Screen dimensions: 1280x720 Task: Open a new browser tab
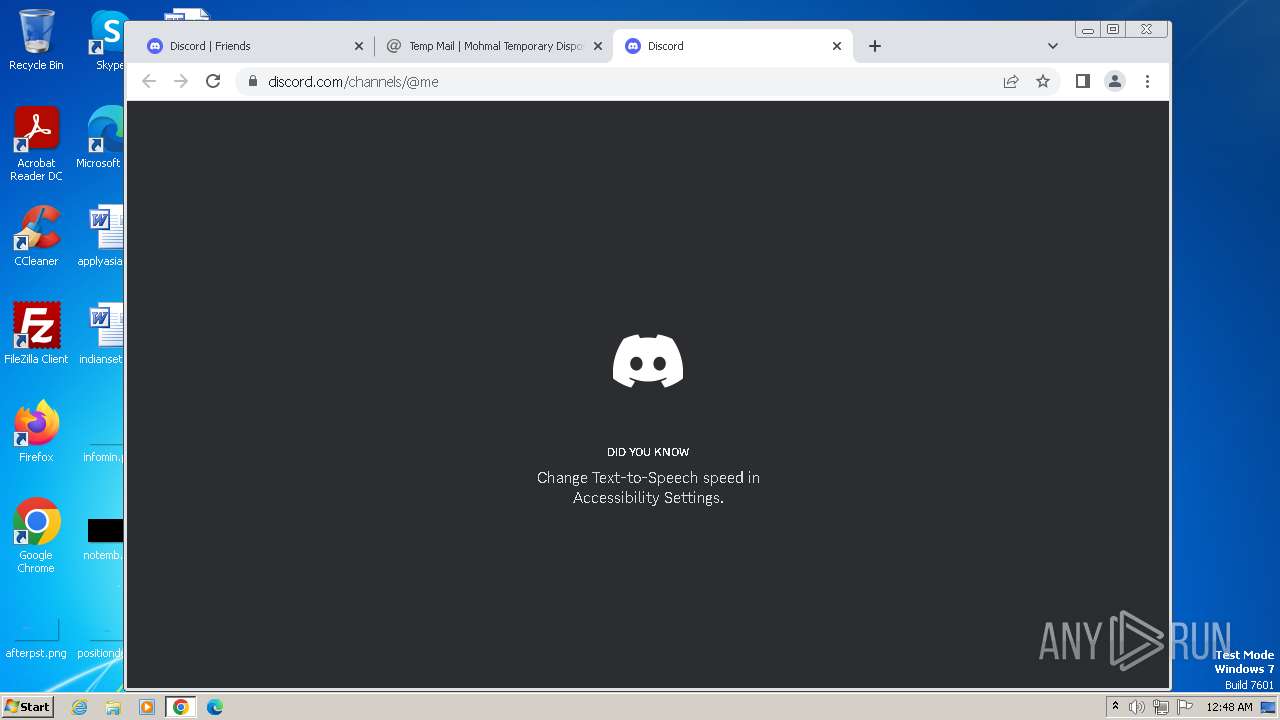[x=875, y=46]
